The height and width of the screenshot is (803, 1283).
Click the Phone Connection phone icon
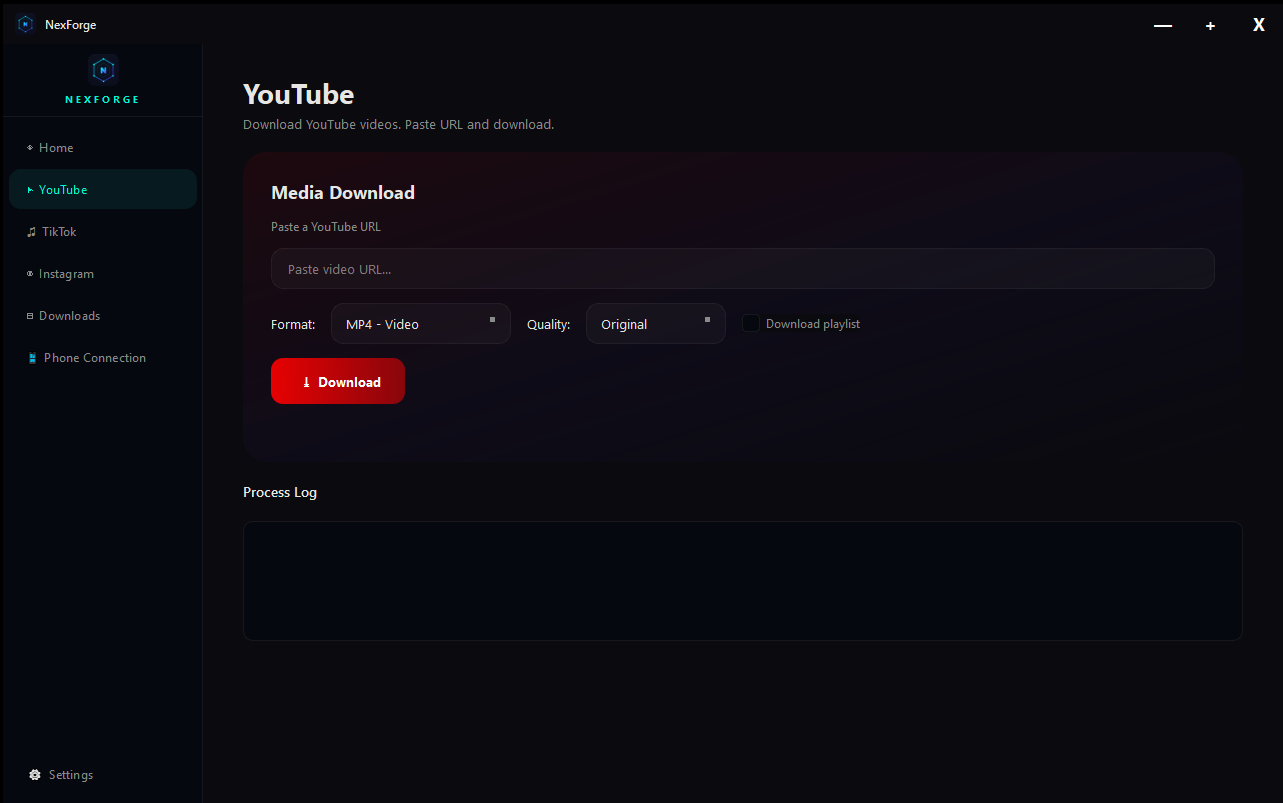33,358
